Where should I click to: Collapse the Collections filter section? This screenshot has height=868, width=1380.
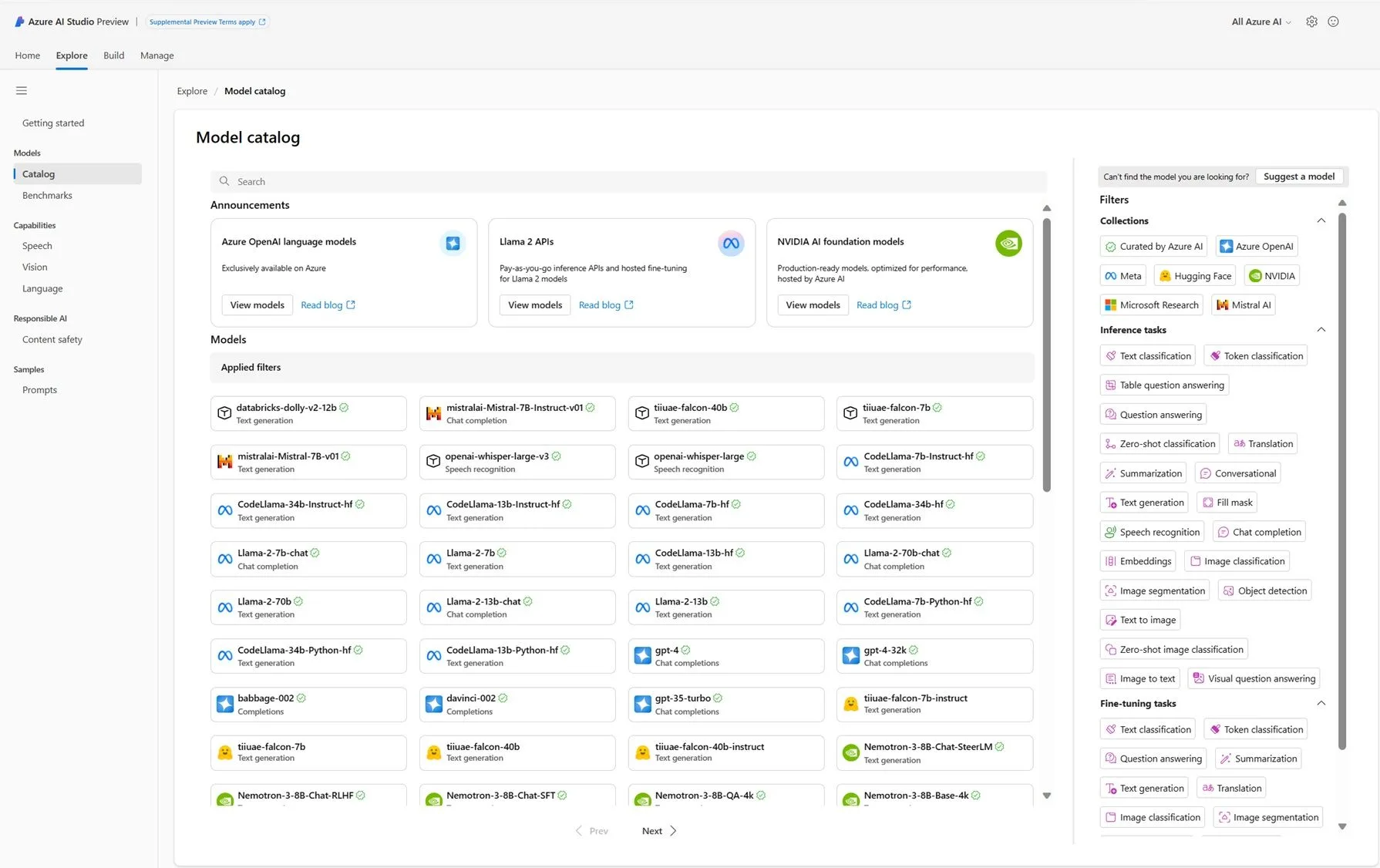point(1321,220)
